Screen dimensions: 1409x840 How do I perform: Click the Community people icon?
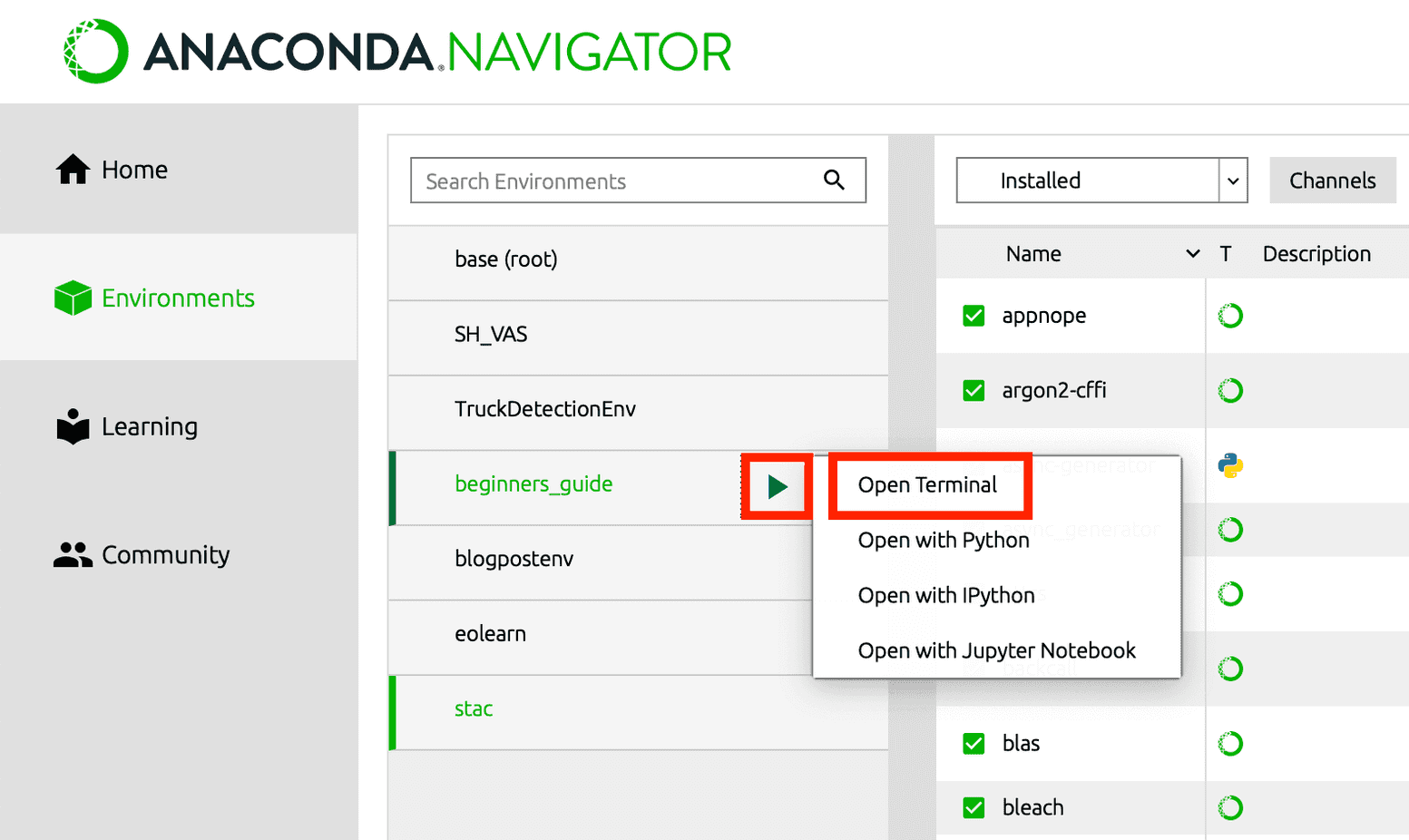click(73, 554)
